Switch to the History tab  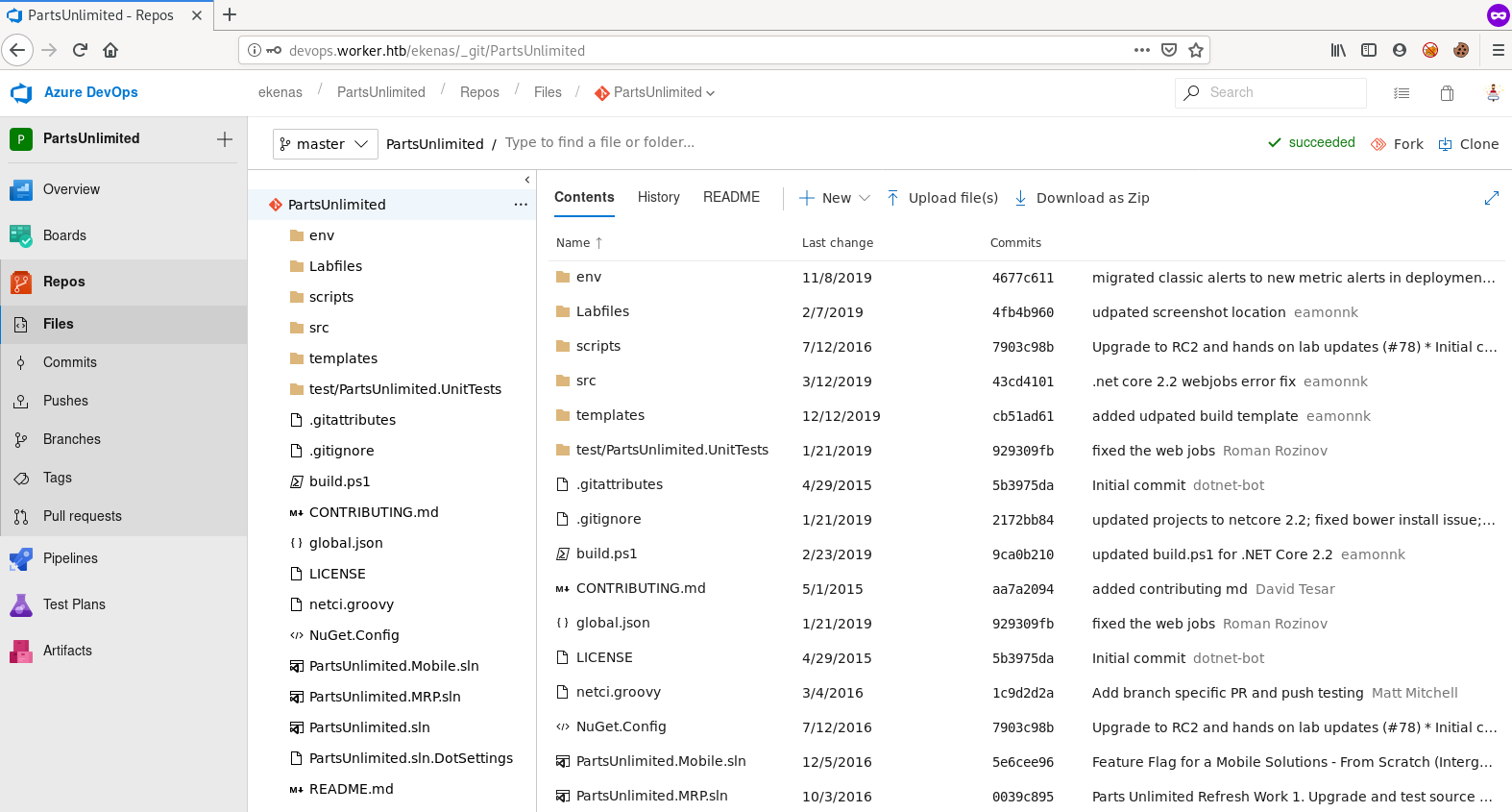pos(658,197)
